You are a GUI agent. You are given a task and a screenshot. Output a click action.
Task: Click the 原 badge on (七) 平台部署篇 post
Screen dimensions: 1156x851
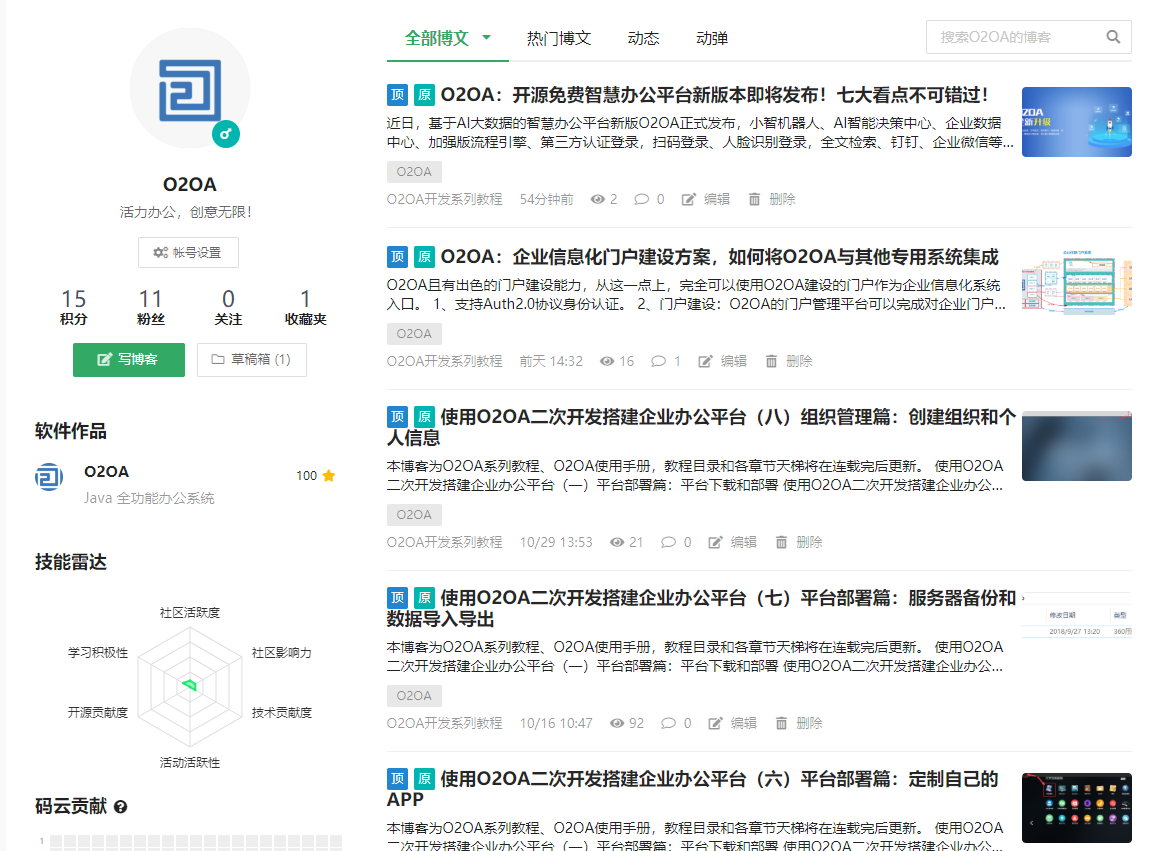(424, 597)
